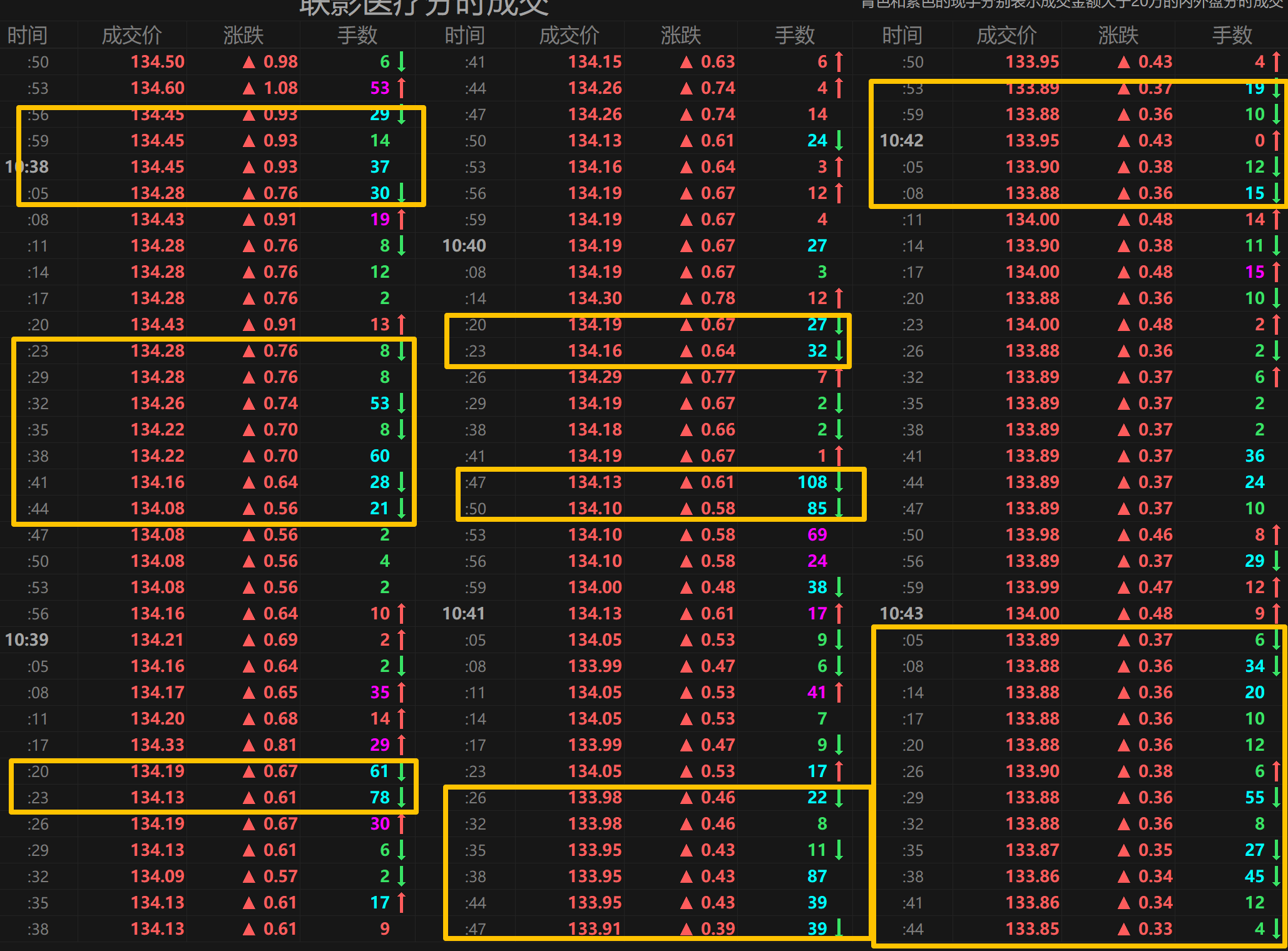1288x951 pixels.
Task: Click red triangle next to 1.08 change
Action: coord(249,88)
